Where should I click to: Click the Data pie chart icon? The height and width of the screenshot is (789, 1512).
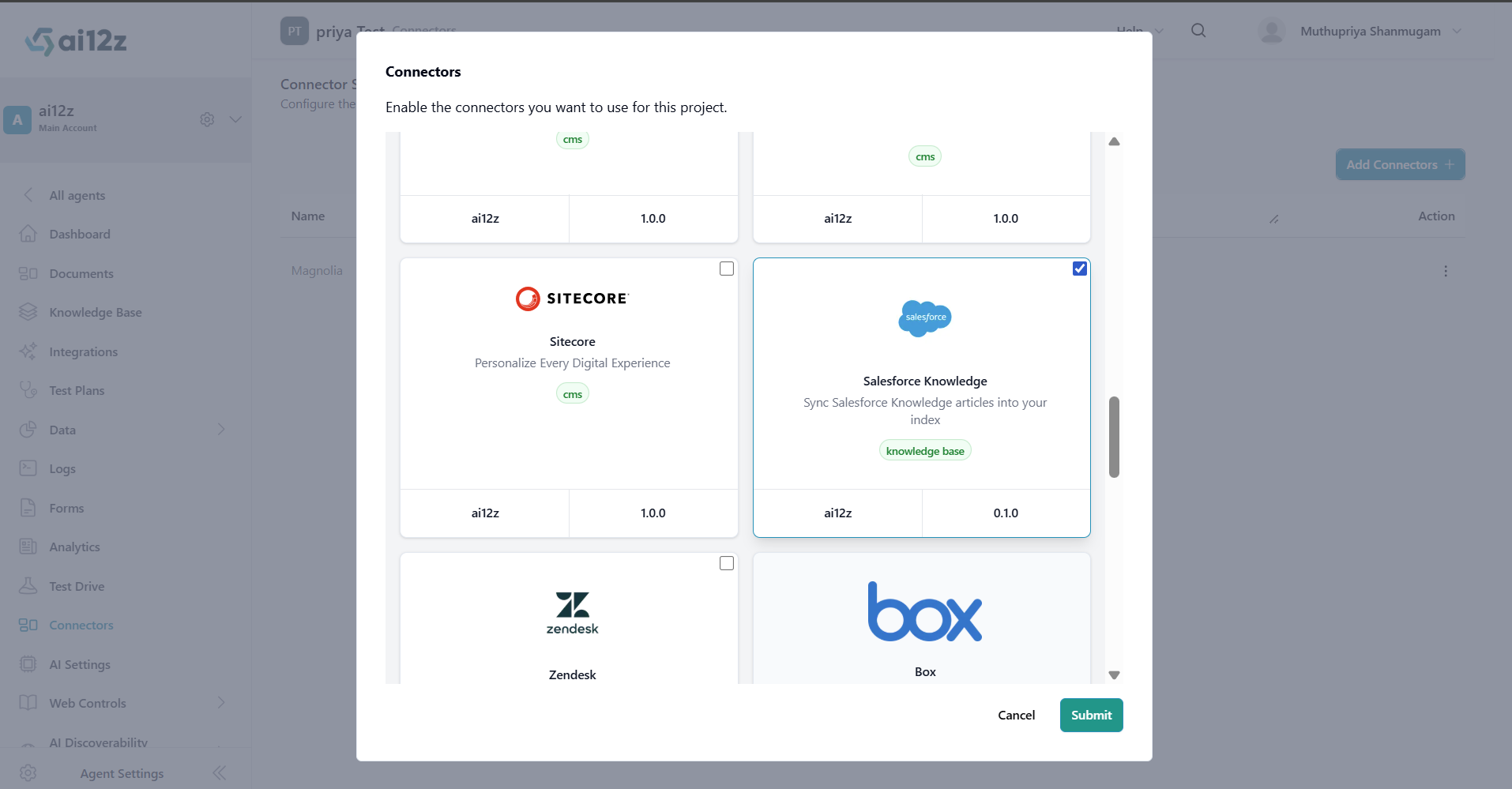click(x=28, y=429)
